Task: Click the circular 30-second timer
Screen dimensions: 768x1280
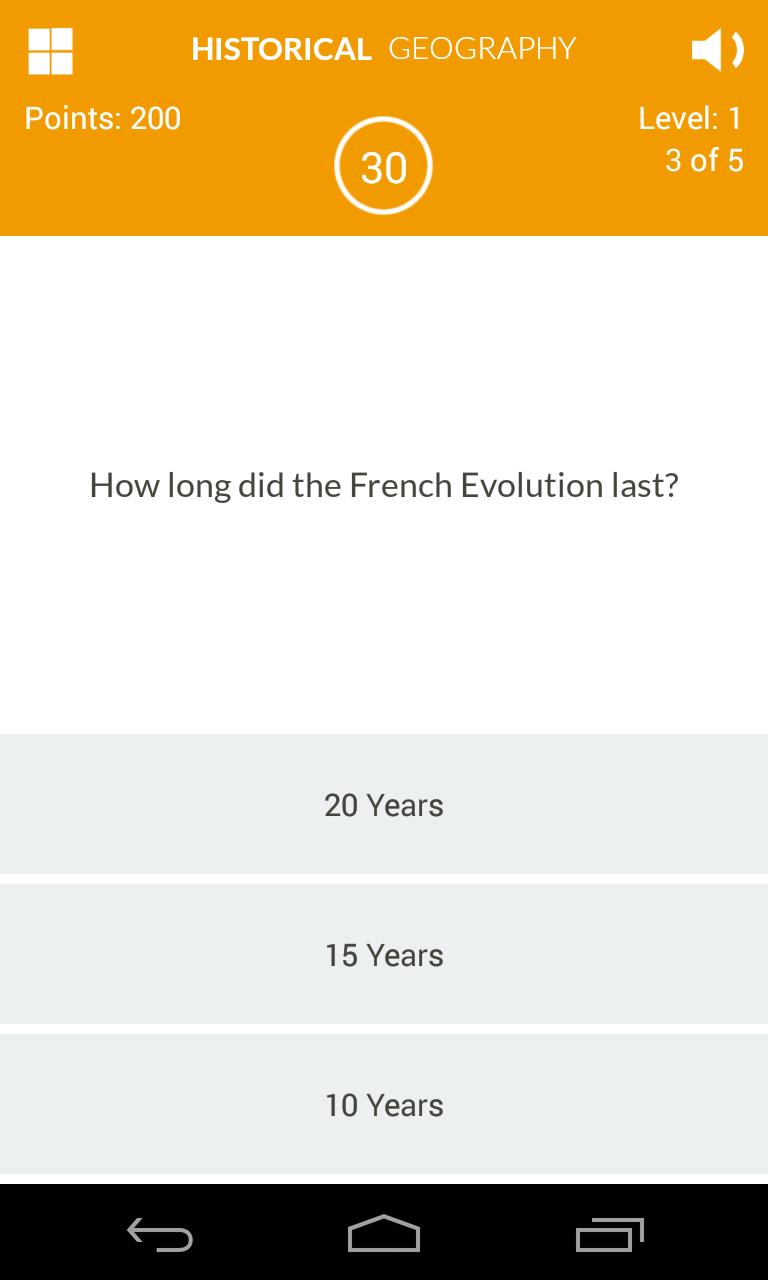Action: click(383, 166)
